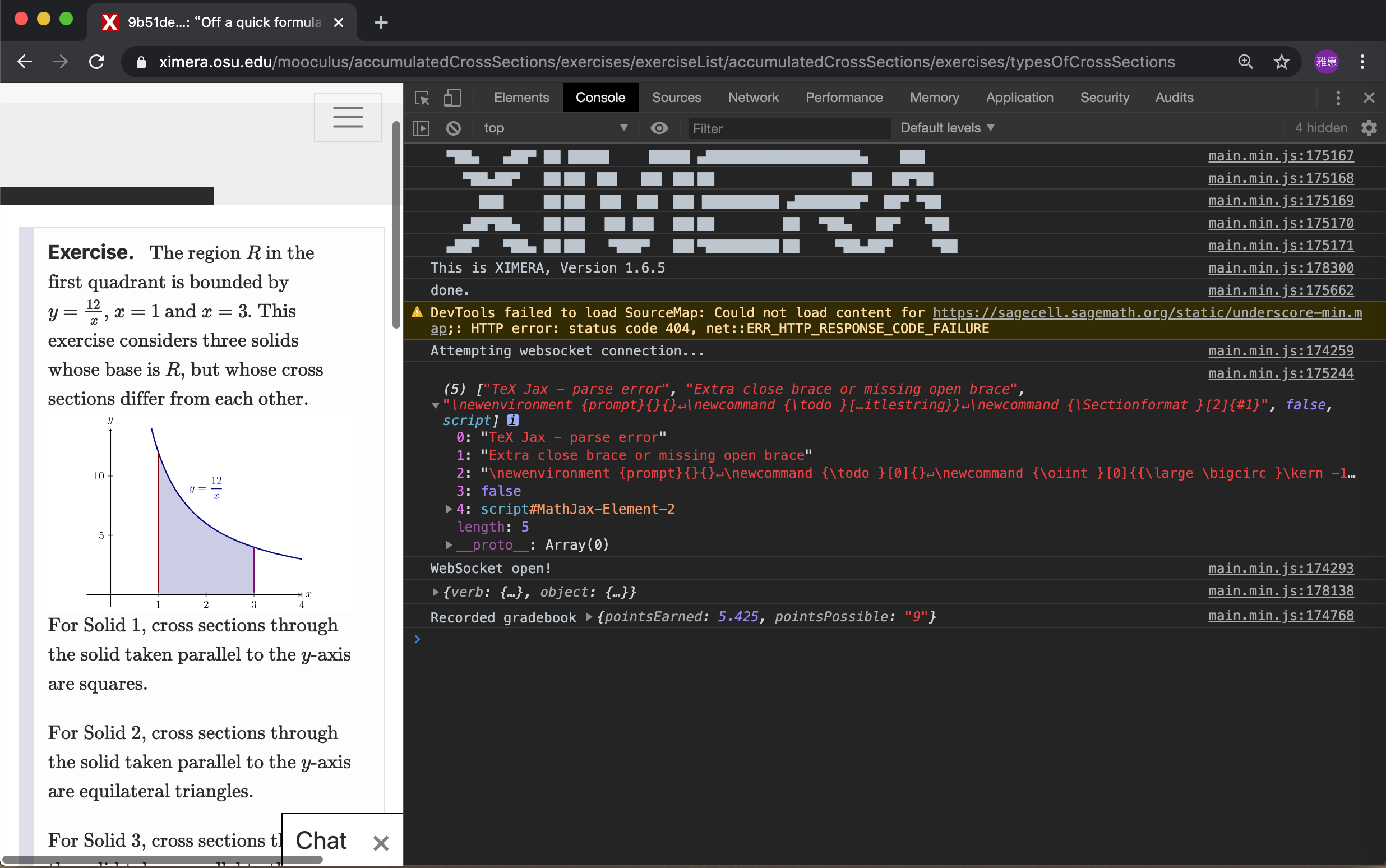Screen dimensions: 1386x868
Task: Switch to the Network tab
Action: pyautogui.click(x=753, y=98)
